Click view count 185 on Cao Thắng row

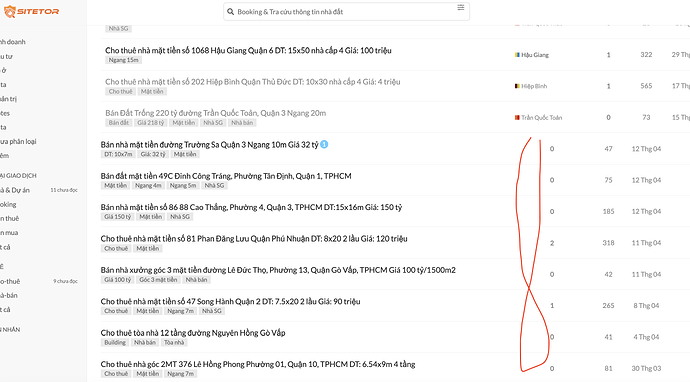tap(608, 212)
